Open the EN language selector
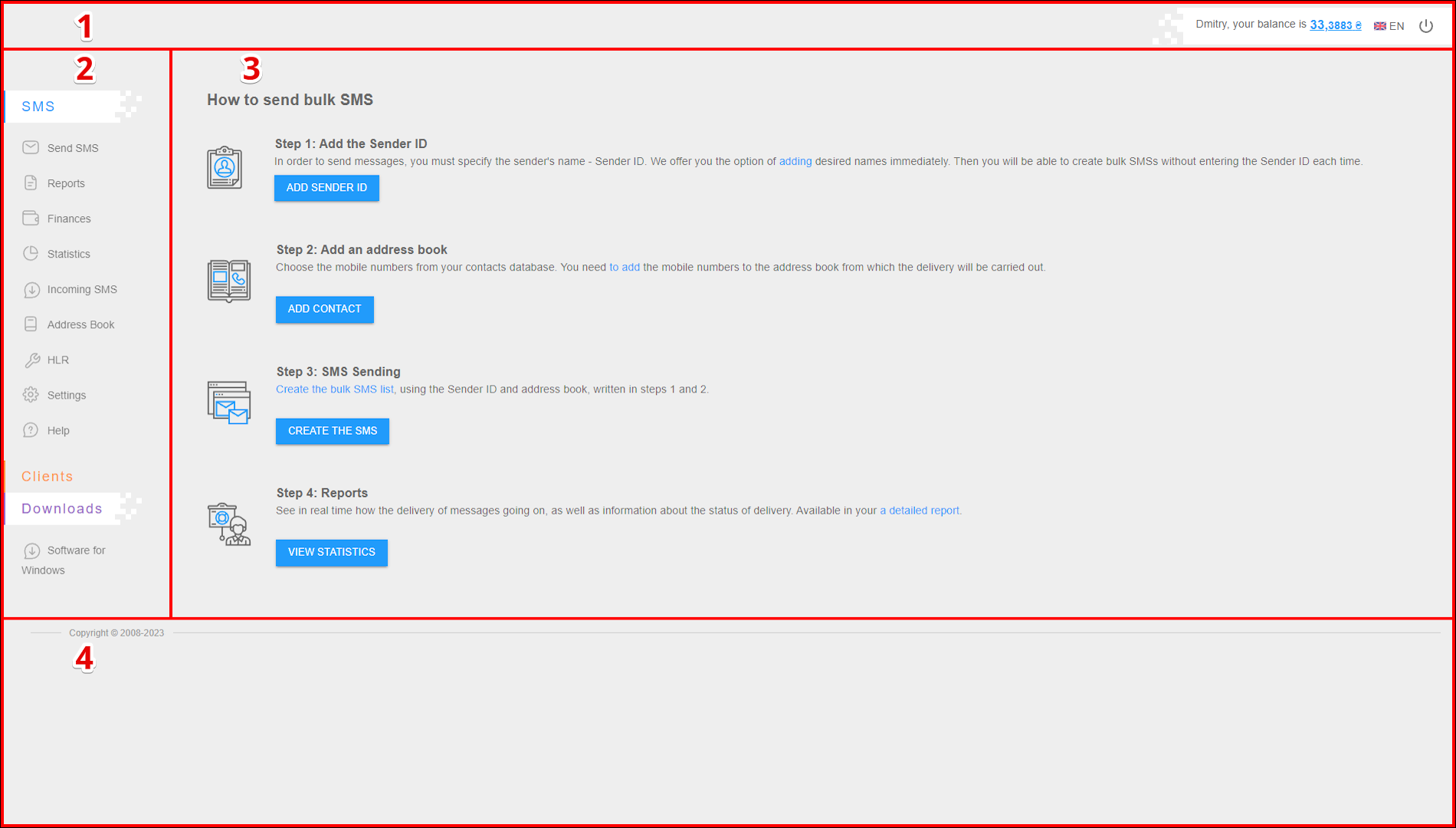The image size is (1456, 828). point(1389,26)
